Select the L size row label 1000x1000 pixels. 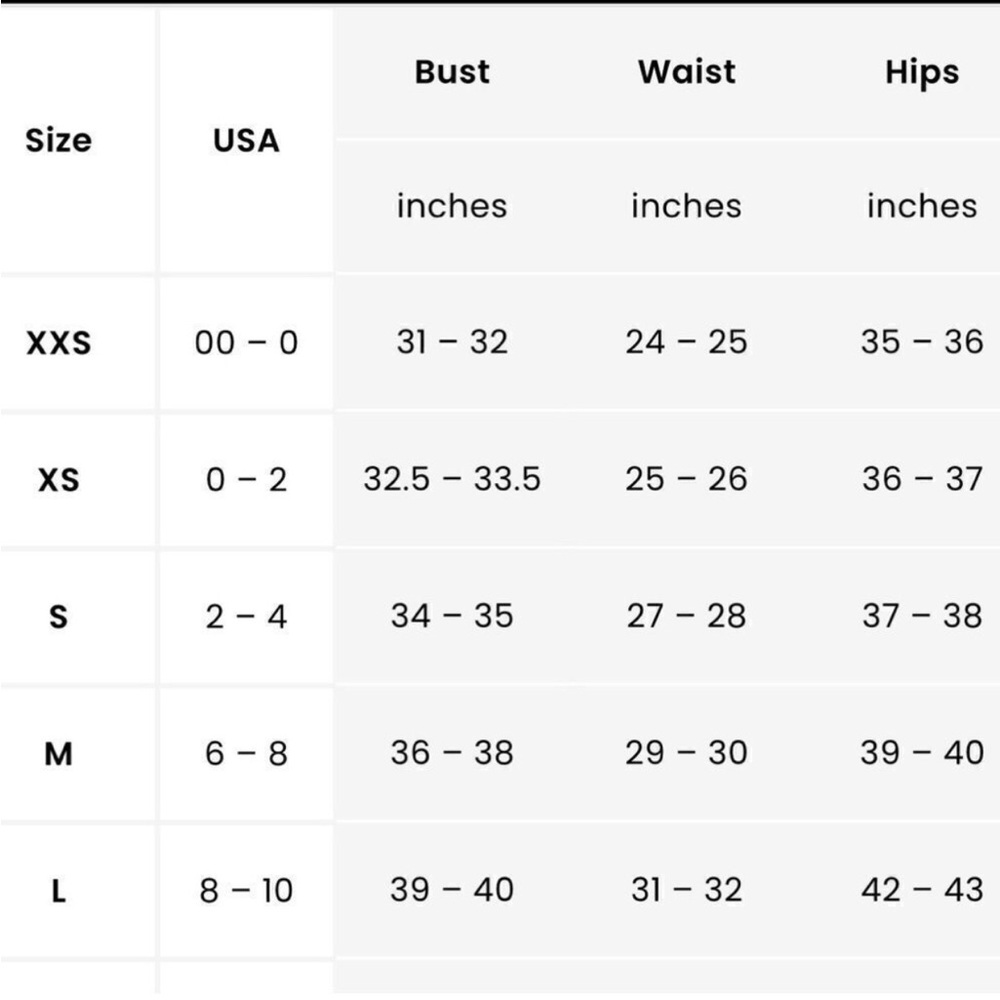click(59, 891)
